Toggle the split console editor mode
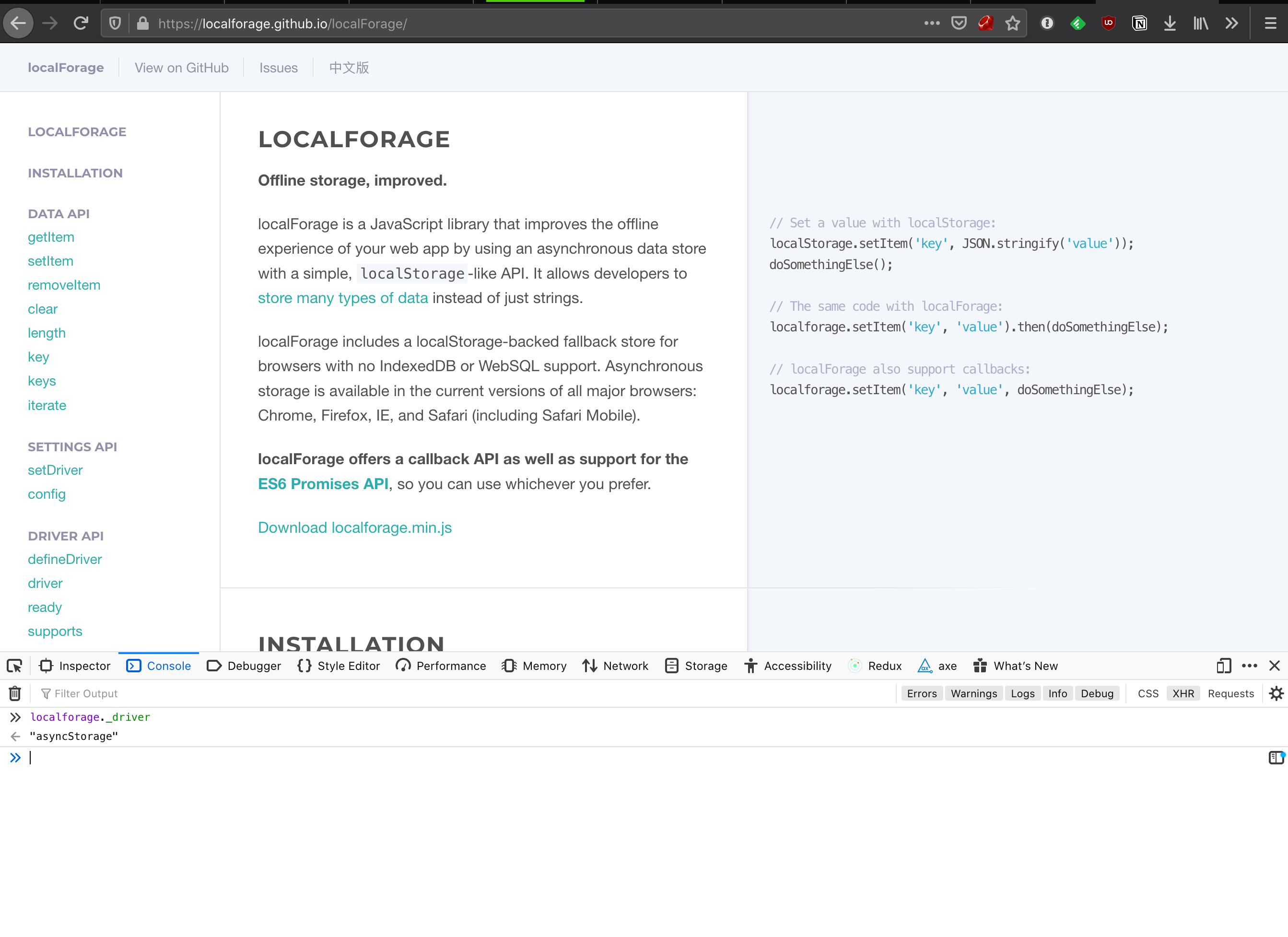This screenshot has height=937, width=1288. pos(1276,758)
